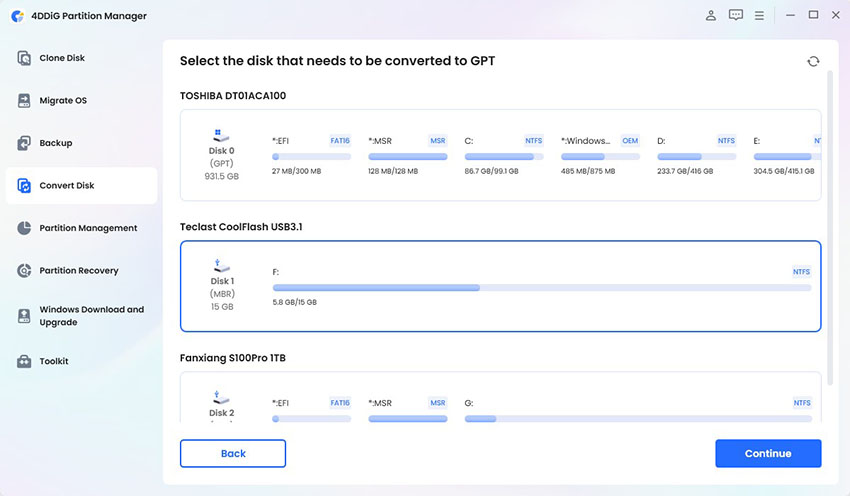
Task: Open the feedback message icon
Action: [x=736, y=16]
